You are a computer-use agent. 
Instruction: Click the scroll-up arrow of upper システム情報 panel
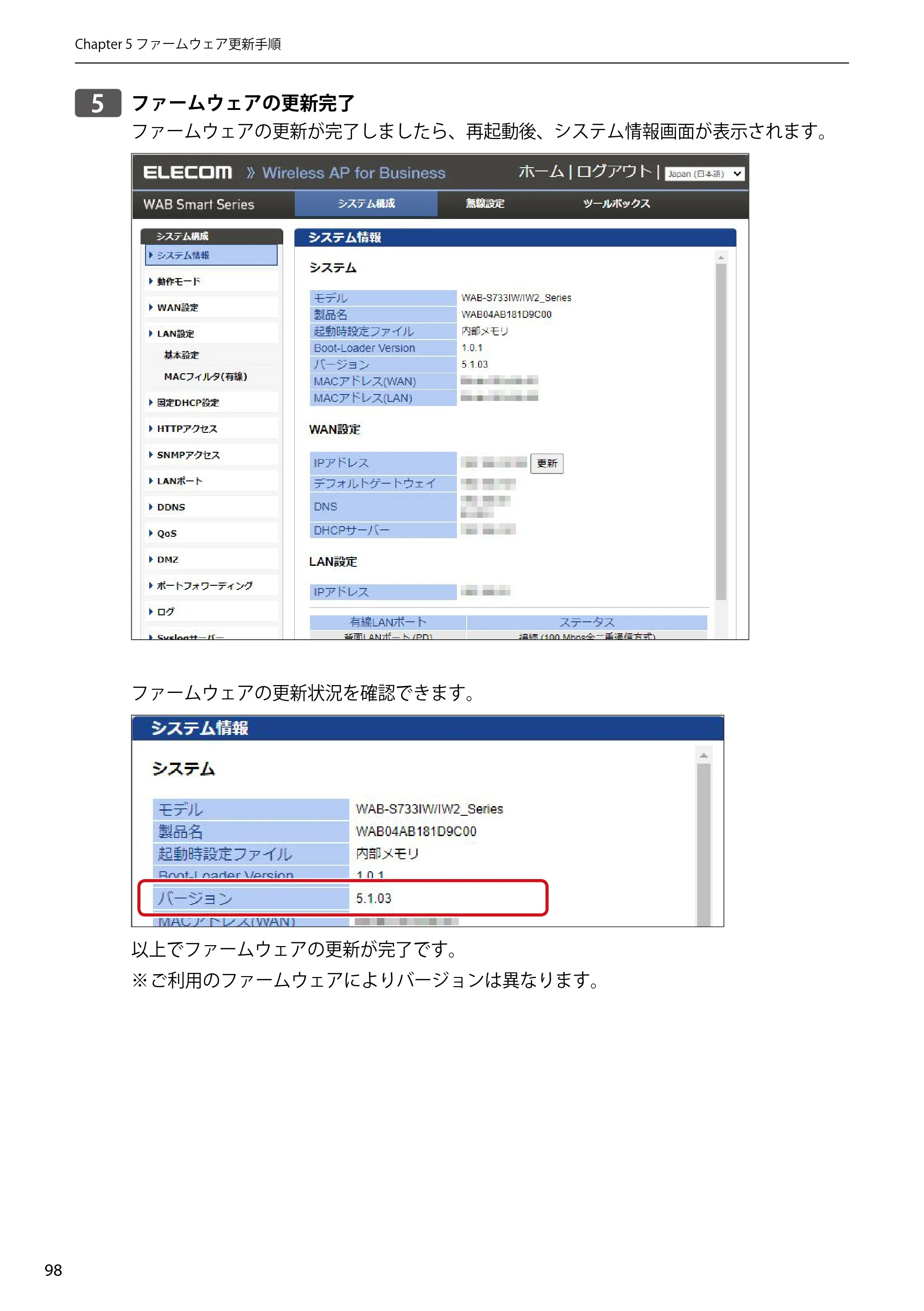(721, 257)
